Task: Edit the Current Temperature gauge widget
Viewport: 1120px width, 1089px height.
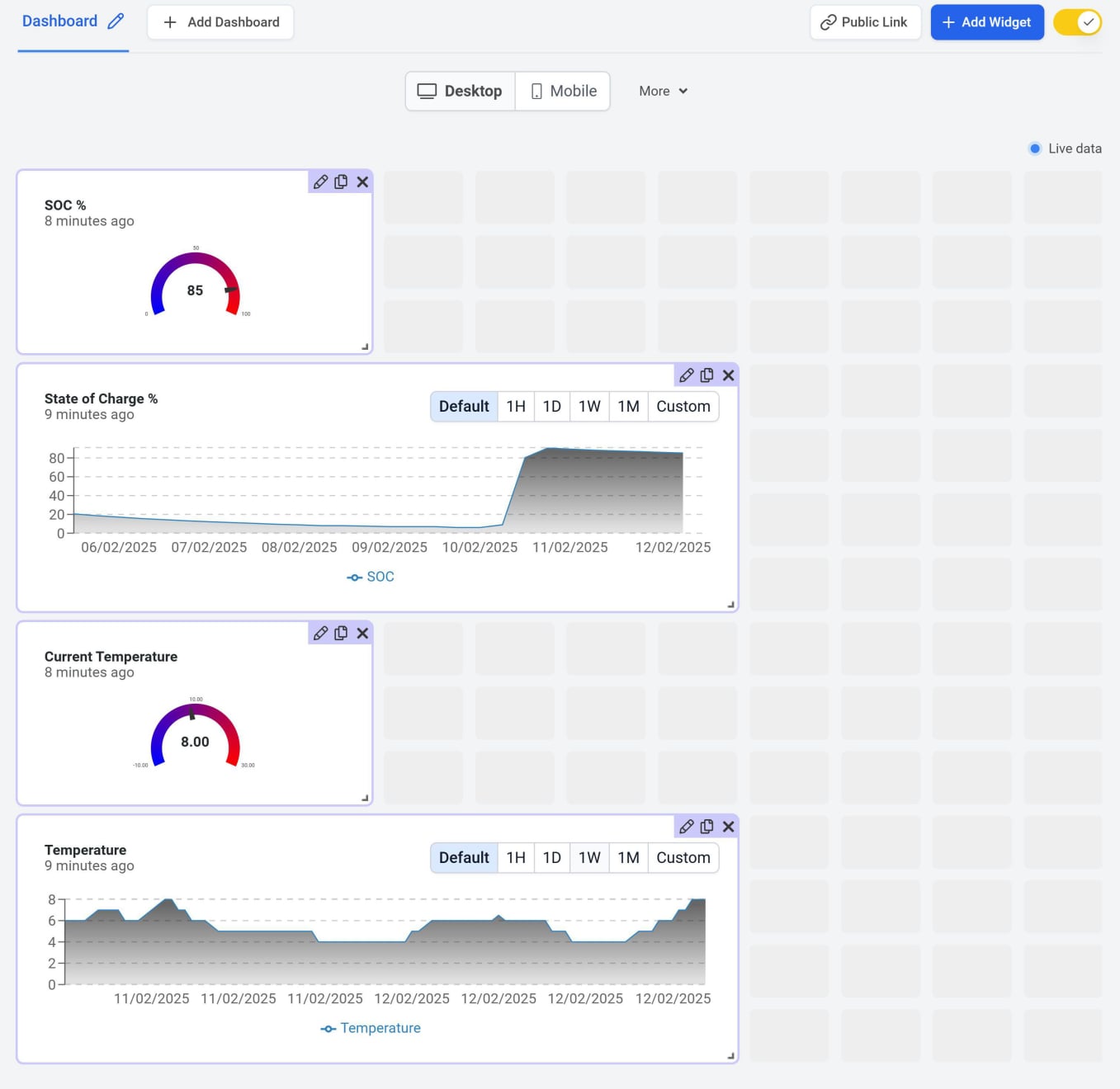Action: click(x=320, y=633)
